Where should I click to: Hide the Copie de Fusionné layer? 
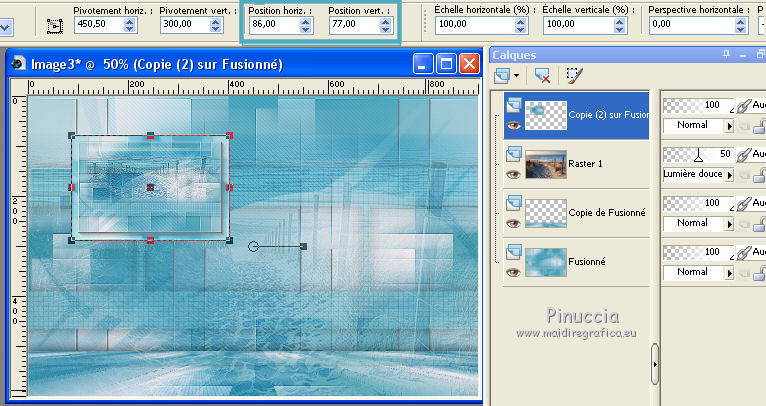(x=513, y=223)
